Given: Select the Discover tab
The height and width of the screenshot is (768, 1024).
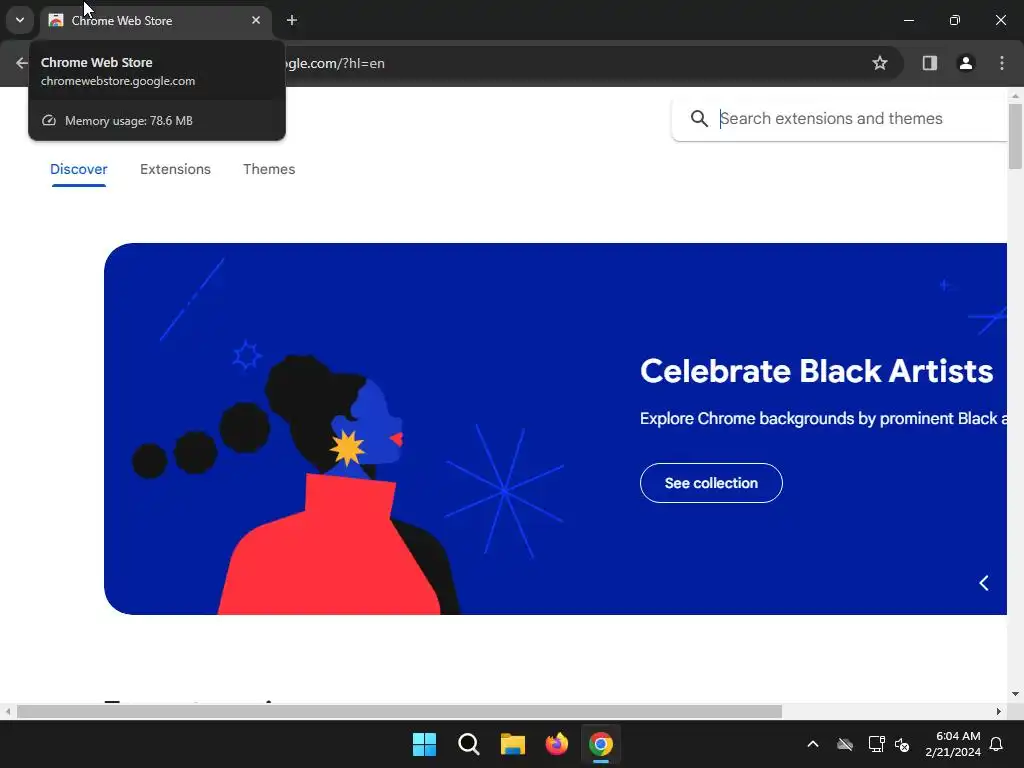Looking at the screenshot, I should (x=79, y=169).
